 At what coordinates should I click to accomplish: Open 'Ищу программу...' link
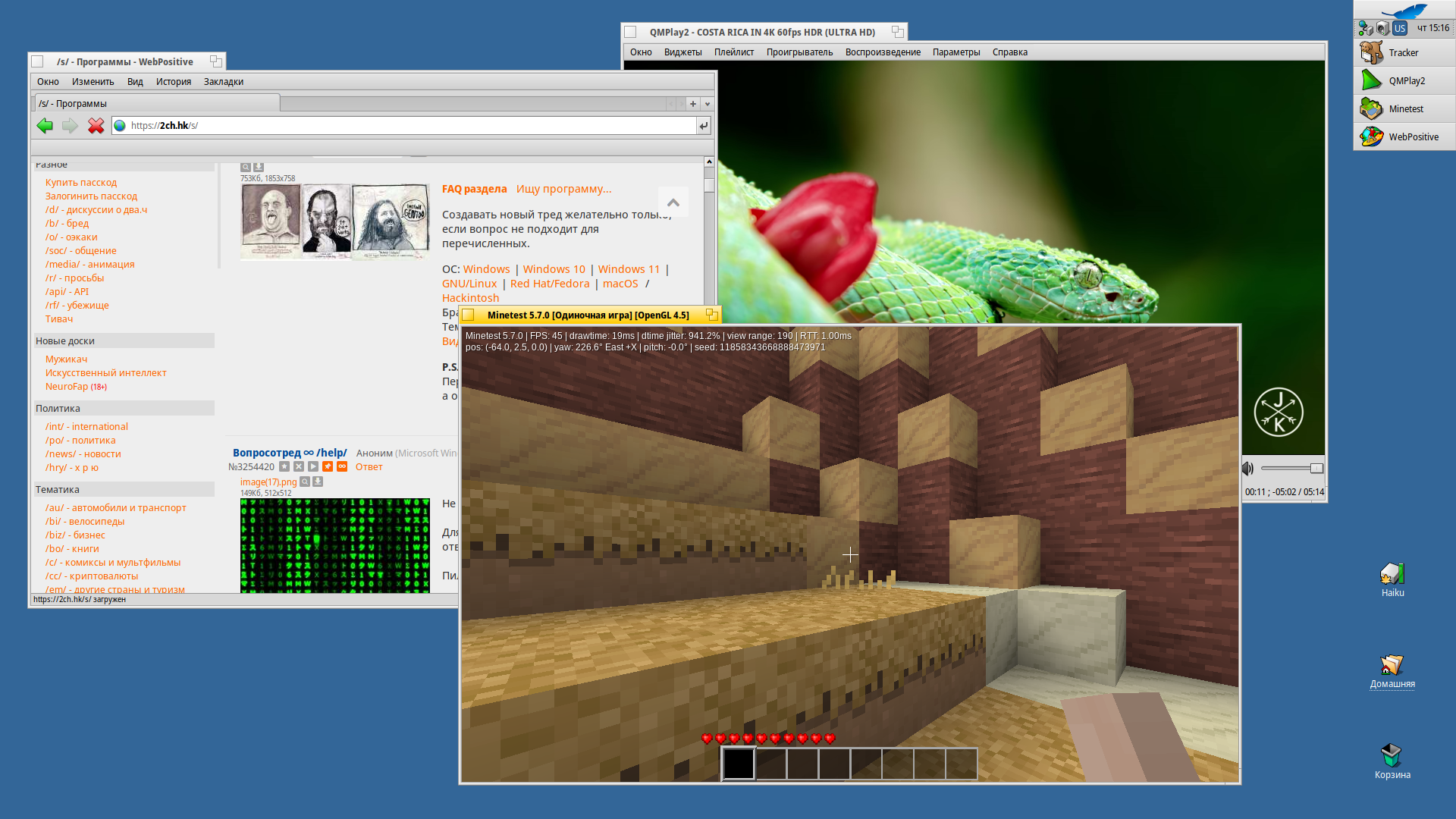(563, 189)
